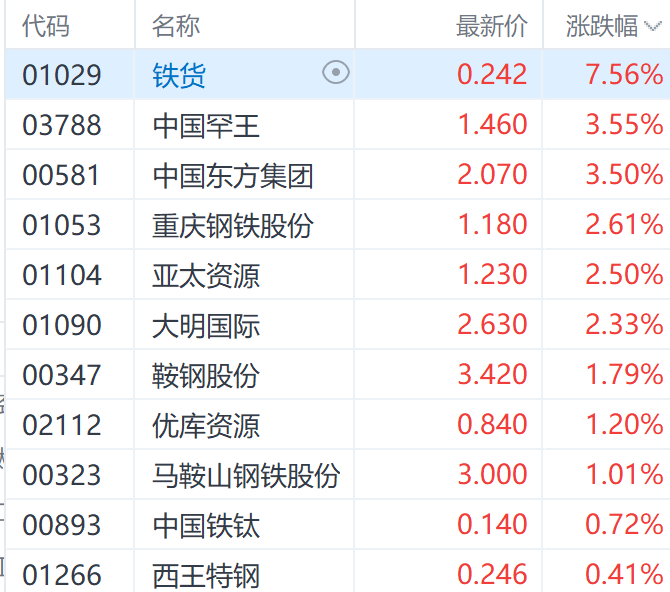Viewport: 670px width, 592px height.
Task: Select the price 1.230
Action: [492, 274]
